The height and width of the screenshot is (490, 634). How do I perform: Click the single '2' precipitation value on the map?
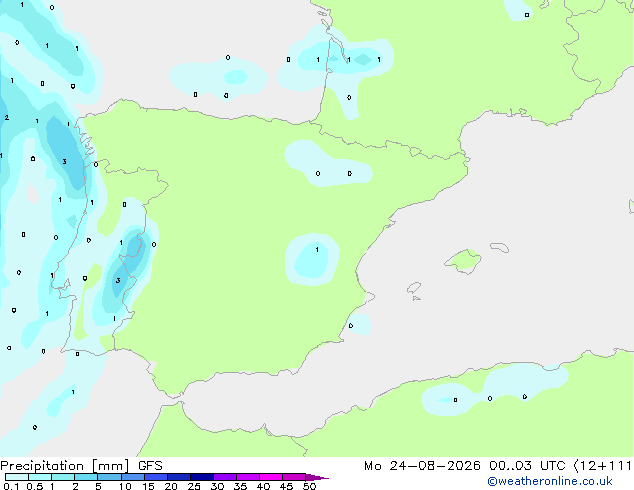6,118
